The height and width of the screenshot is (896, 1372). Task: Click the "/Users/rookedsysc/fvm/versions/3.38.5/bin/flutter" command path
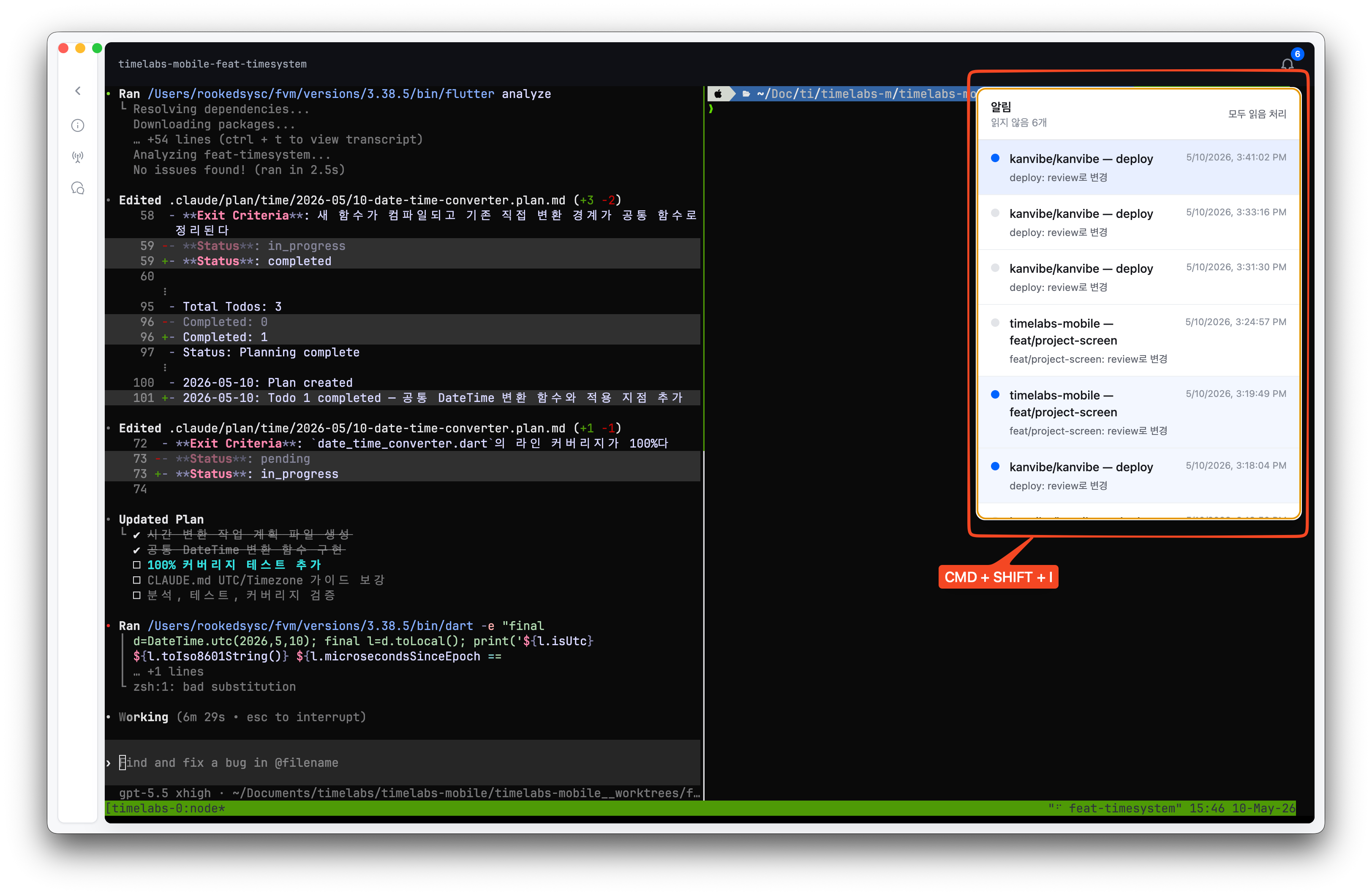(x=321, y=94)
